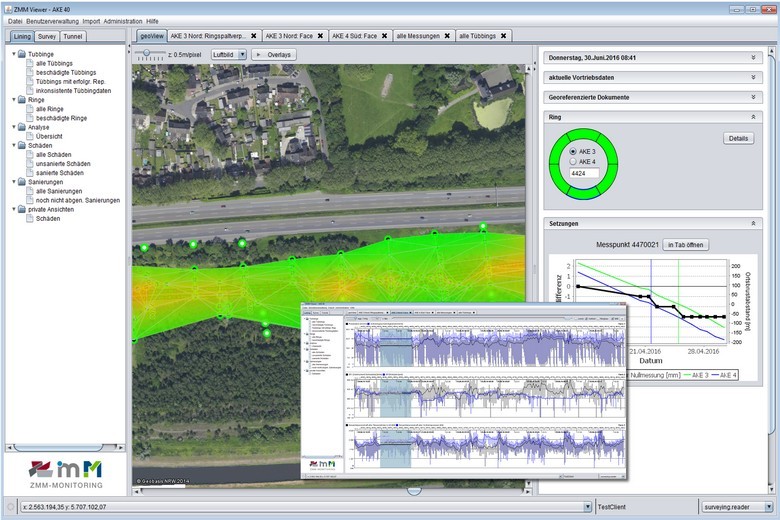Select 'inkonsistente Tübbingdaten' tree item

(73, 91)
